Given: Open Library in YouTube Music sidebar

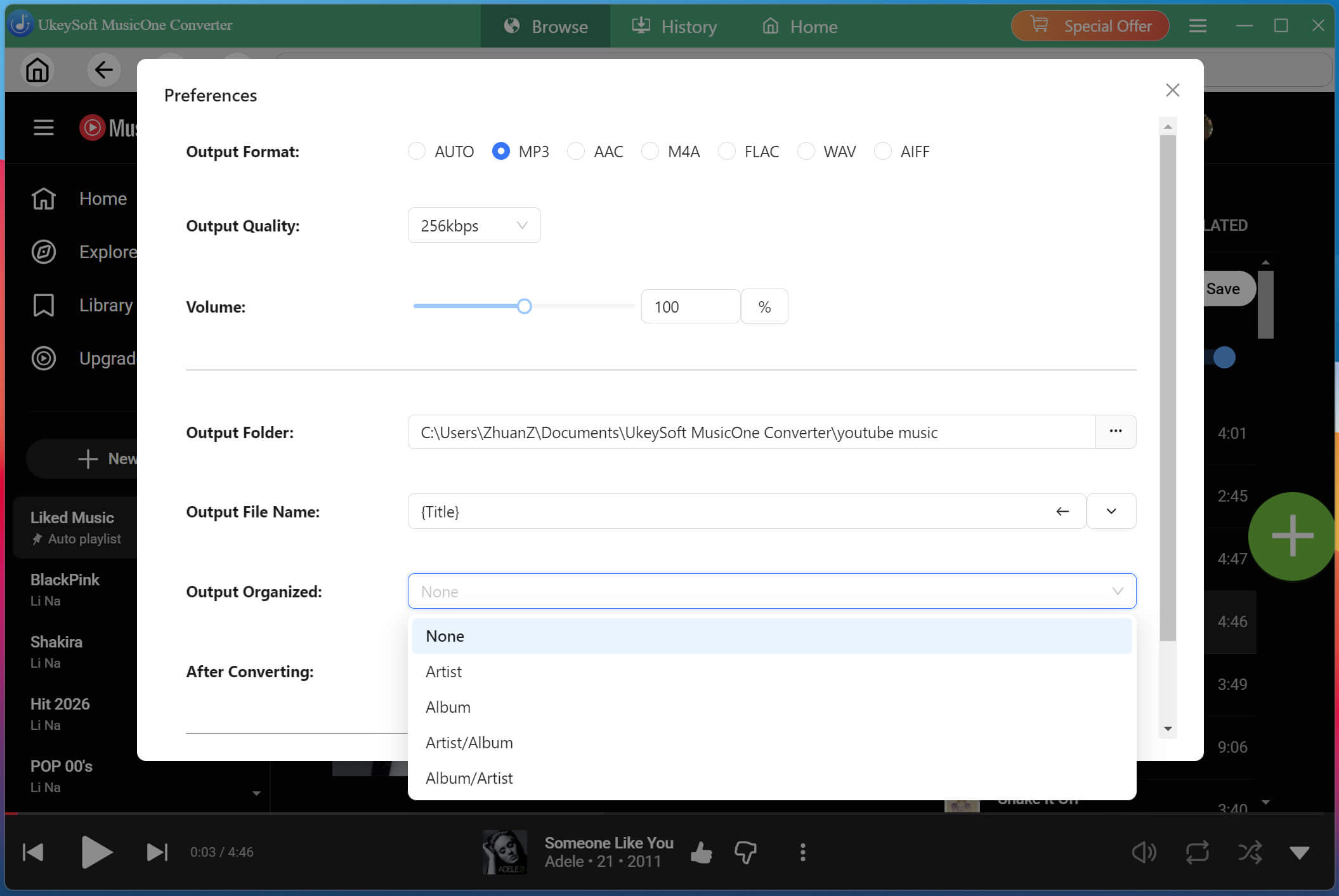Looking at the screenshot, I should coord(82,305).
